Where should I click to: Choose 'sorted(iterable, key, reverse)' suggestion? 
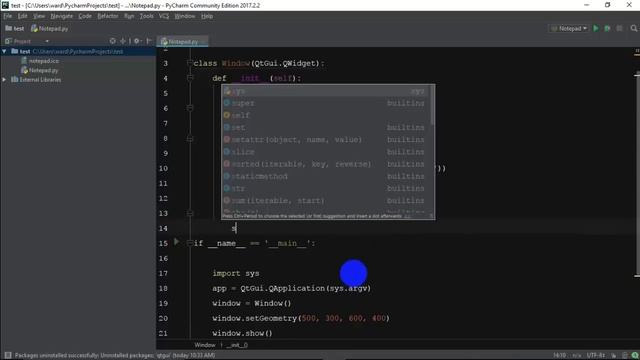tap(325, 164)
